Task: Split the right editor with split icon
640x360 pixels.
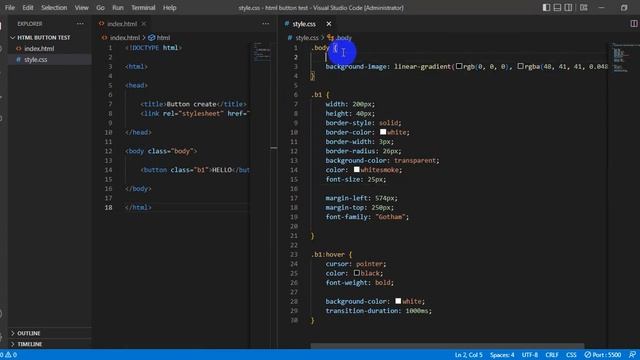Action: click(634, 24)
